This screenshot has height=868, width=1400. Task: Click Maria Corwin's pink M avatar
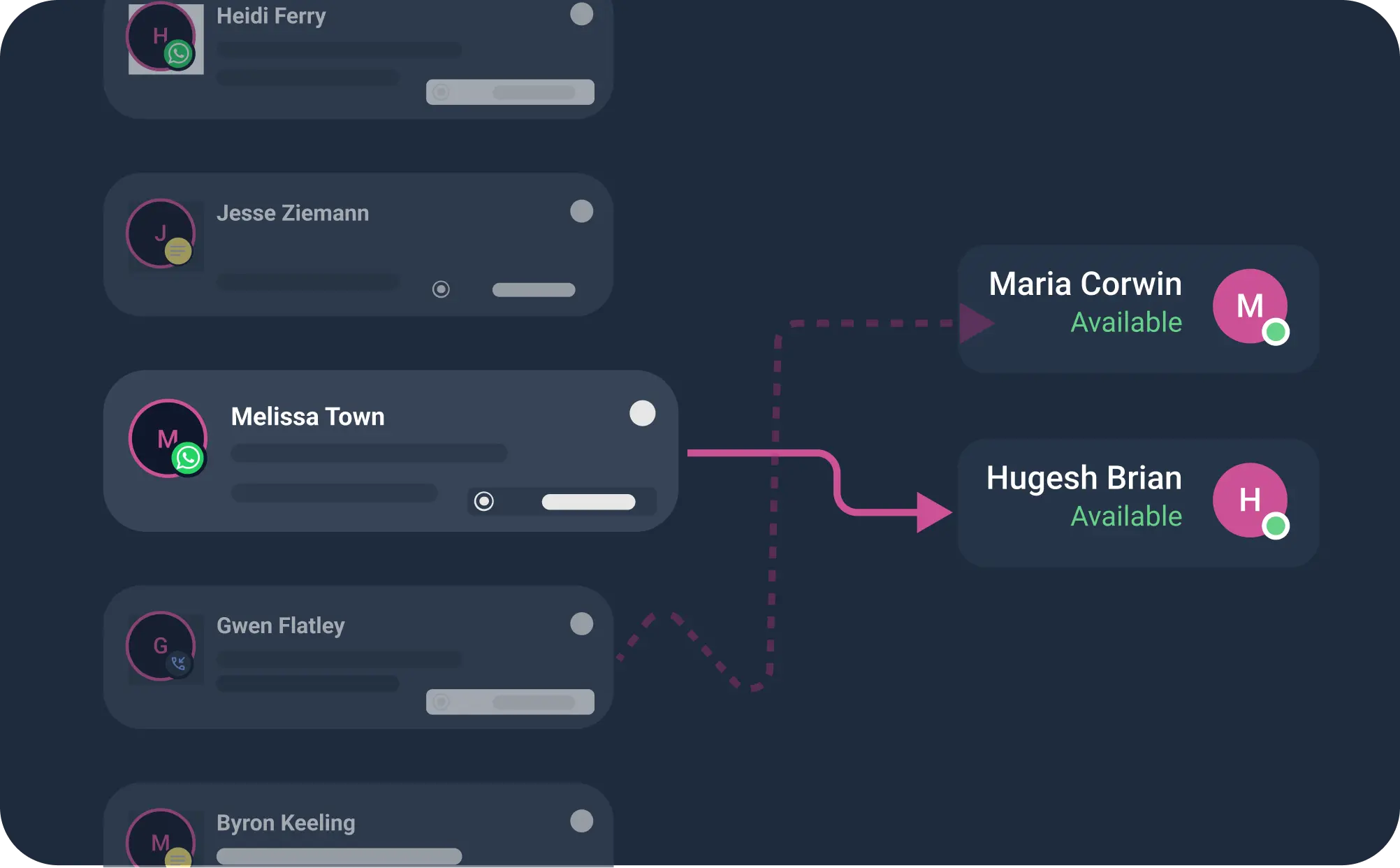(1248, 305)
